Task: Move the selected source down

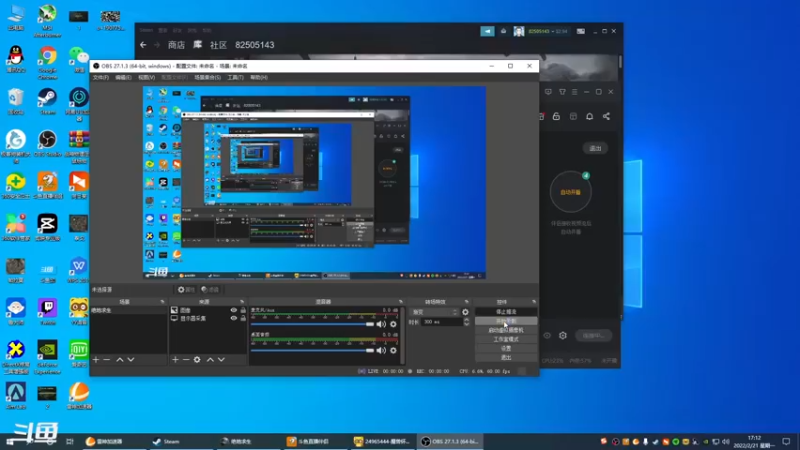Action: pos(221,360)
